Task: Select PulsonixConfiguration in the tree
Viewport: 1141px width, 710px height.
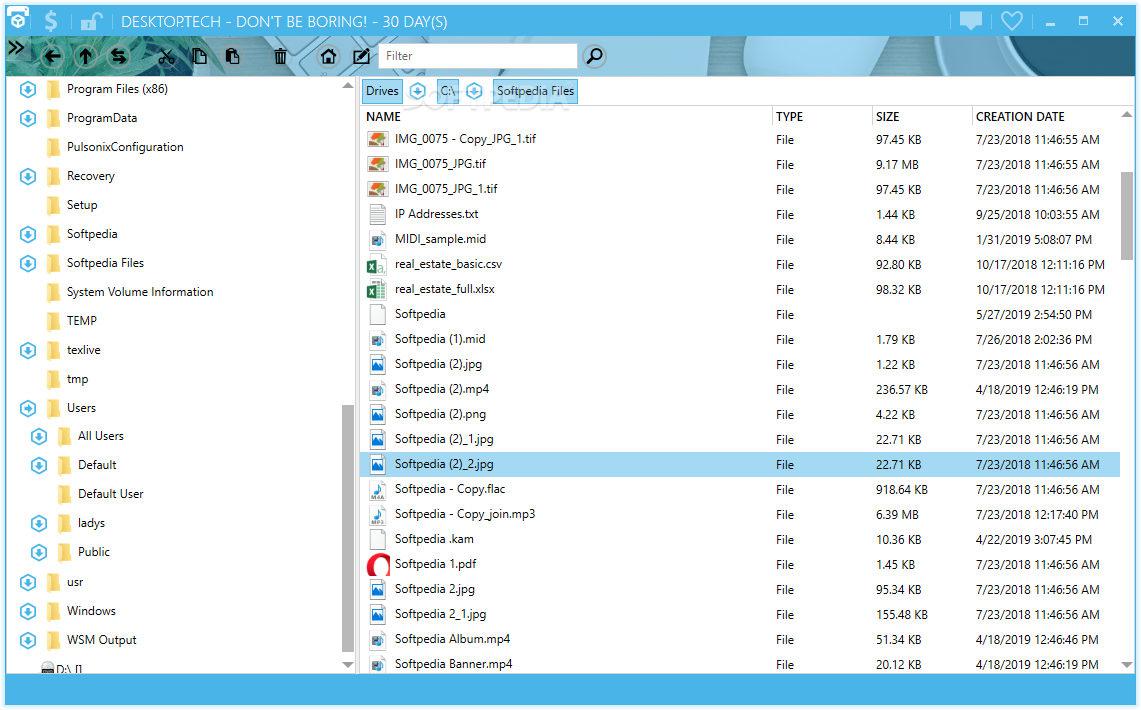Action: [x=125, y=147]
